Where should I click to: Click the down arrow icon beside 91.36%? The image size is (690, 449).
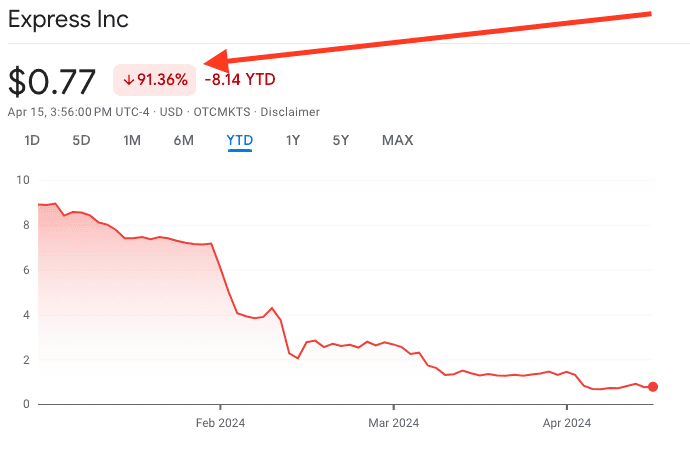[128, 80]
